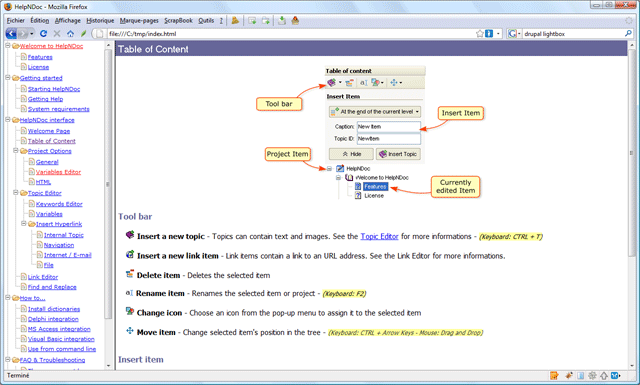Click the second capture page toolbar icon
The height and width of the screenshot is (385, 640).
click(x=266, y=20)
